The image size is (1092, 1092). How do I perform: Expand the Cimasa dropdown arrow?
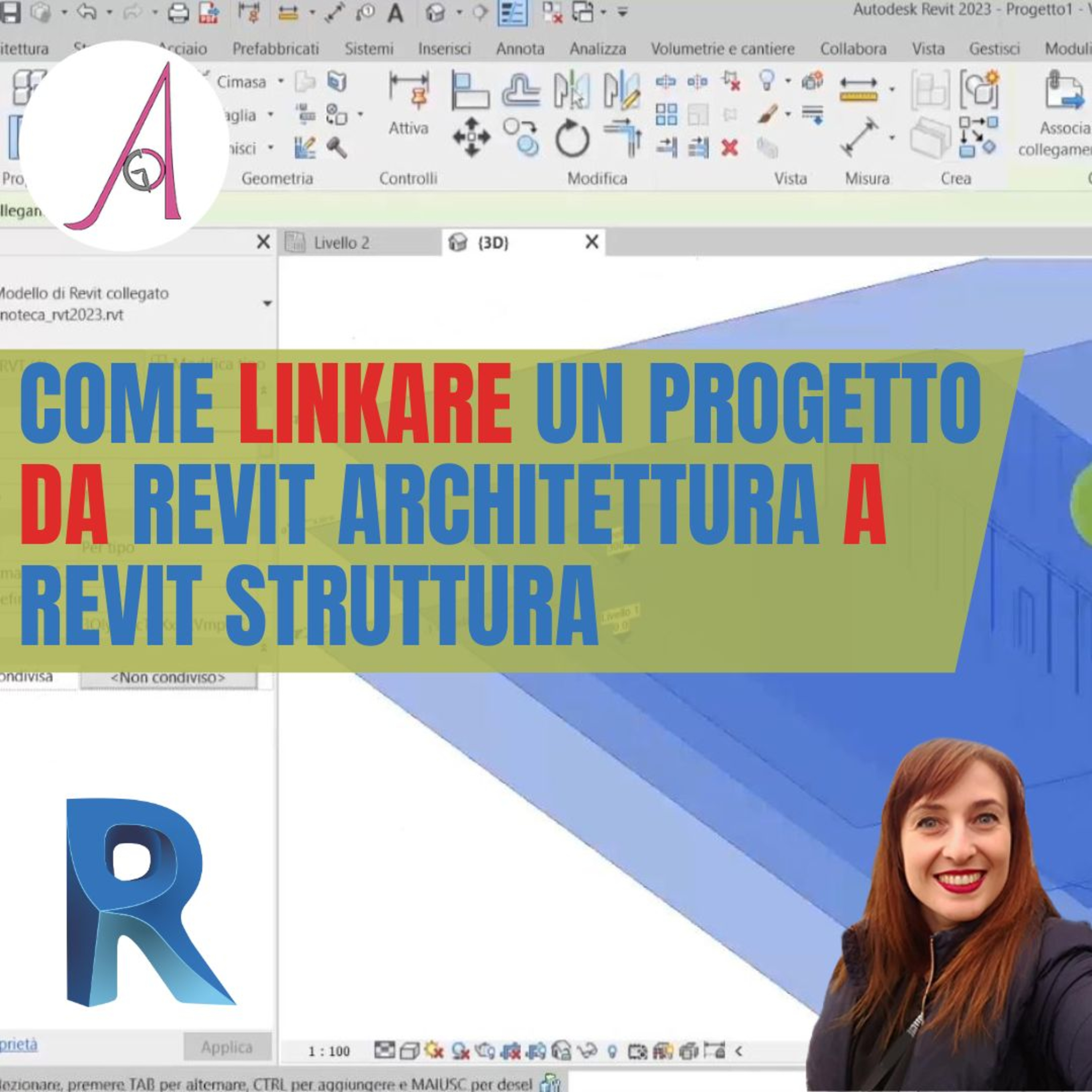280,82
